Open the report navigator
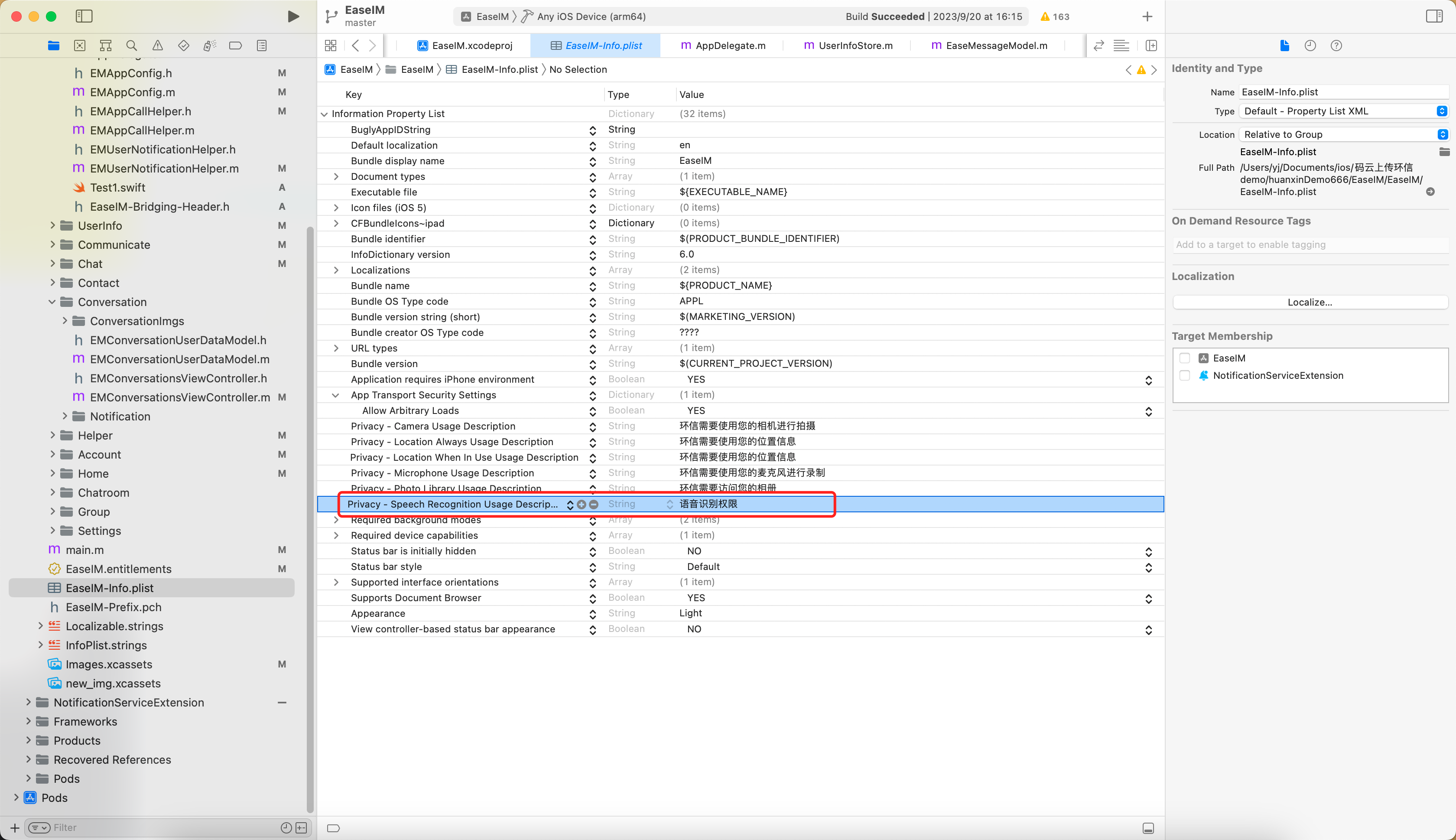 pyautogui.click(x=262, y=46)
